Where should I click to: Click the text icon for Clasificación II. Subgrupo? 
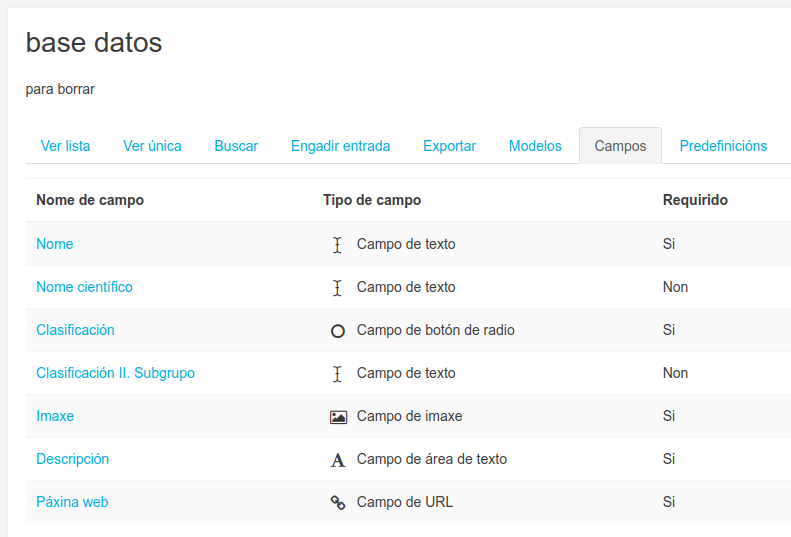click(x=338, y=373)
